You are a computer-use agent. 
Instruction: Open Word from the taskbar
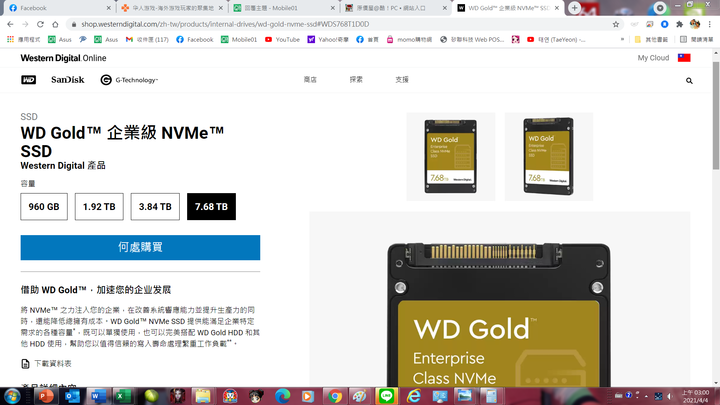97,396
